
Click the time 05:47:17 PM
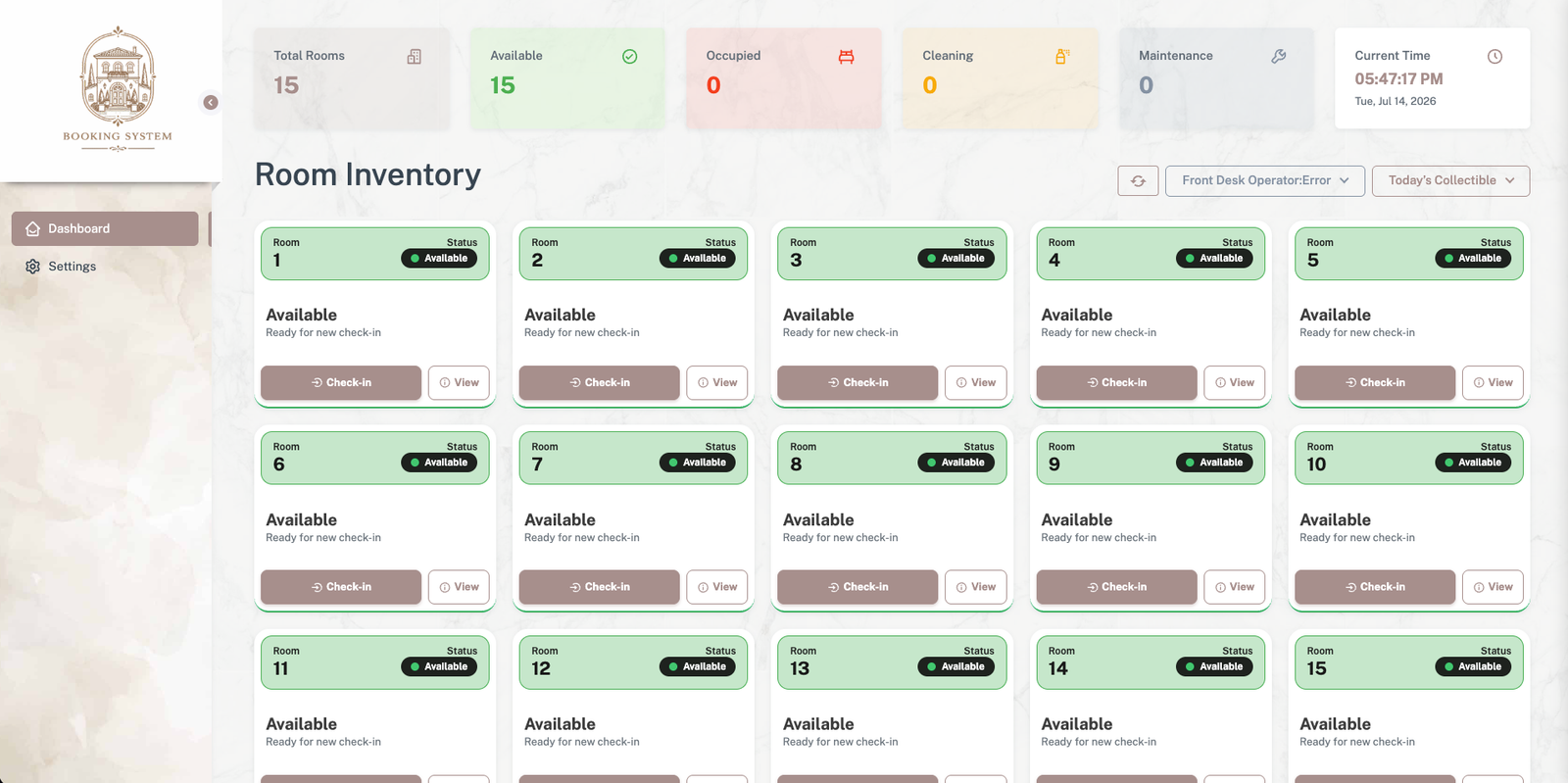[1398, 78]
